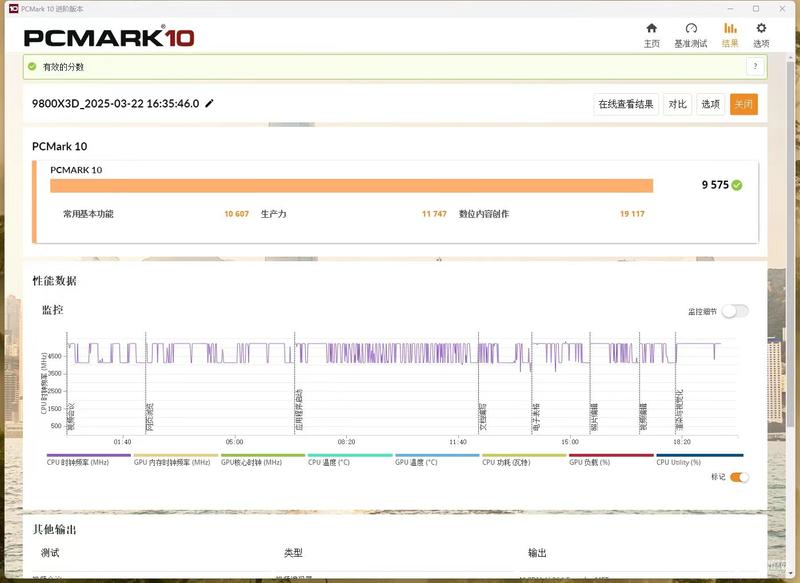Viewport: 800px width, 583px height.
Task: Click the 11 747 score value
Action: tap(434, 214)
